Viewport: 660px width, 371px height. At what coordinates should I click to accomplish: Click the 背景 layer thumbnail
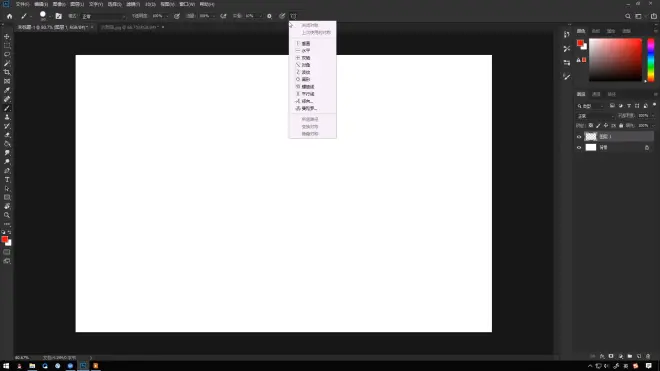coord(591,147)
